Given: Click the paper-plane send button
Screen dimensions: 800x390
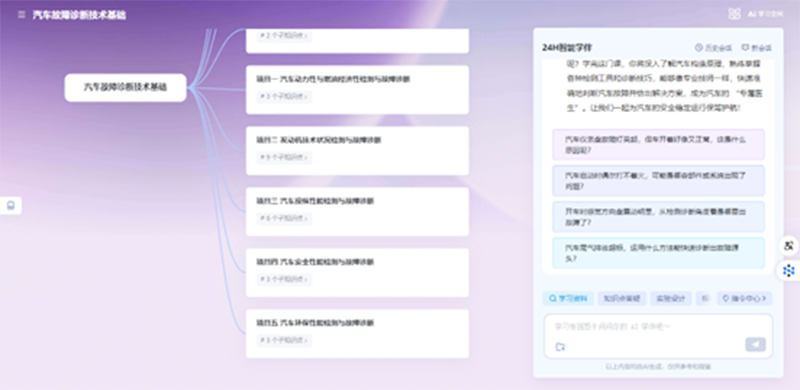Looking at the screenshot, I should [x=755, y=345].
